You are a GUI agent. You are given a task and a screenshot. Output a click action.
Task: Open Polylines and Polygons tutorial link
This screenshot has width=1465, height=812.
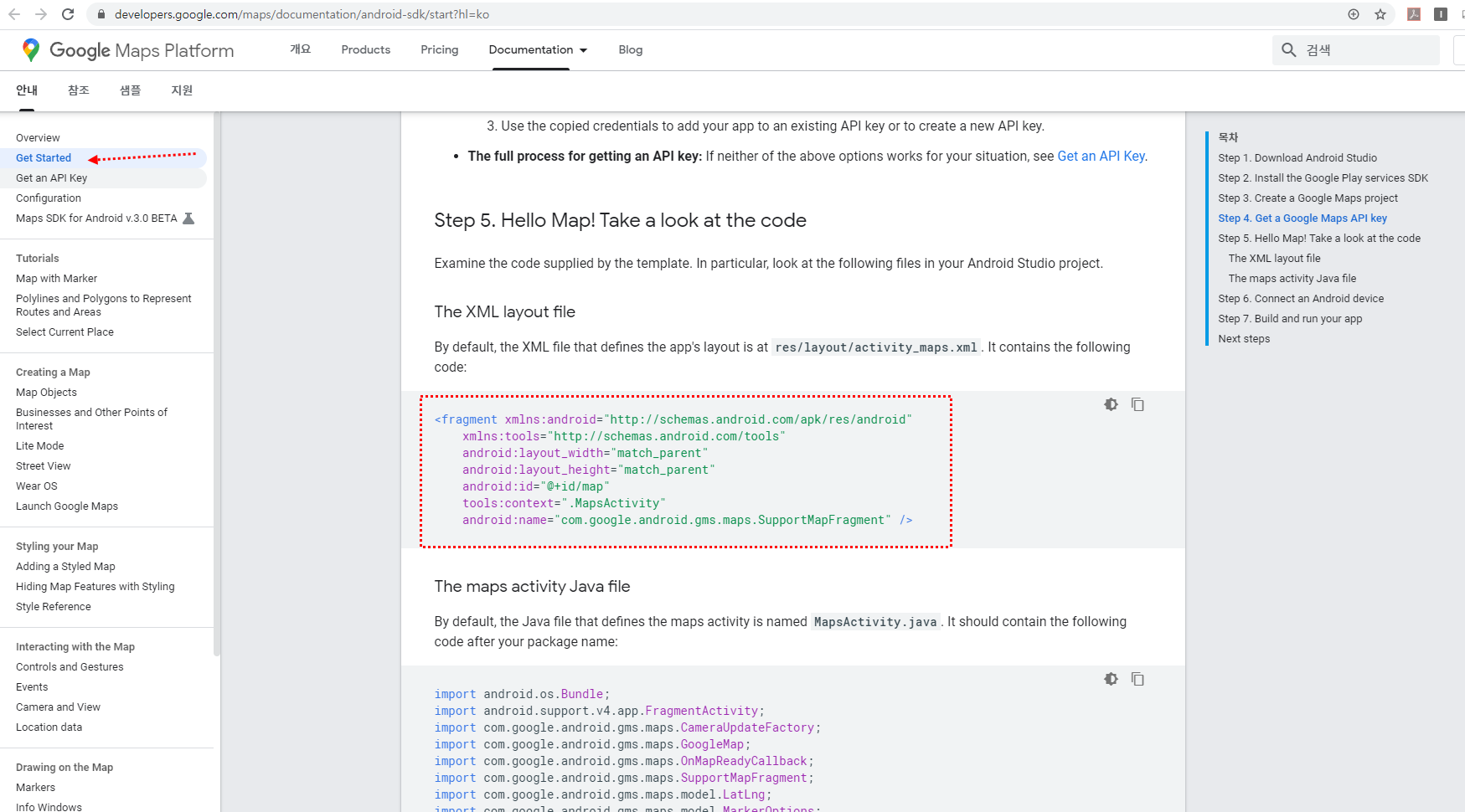click(104, 306)
